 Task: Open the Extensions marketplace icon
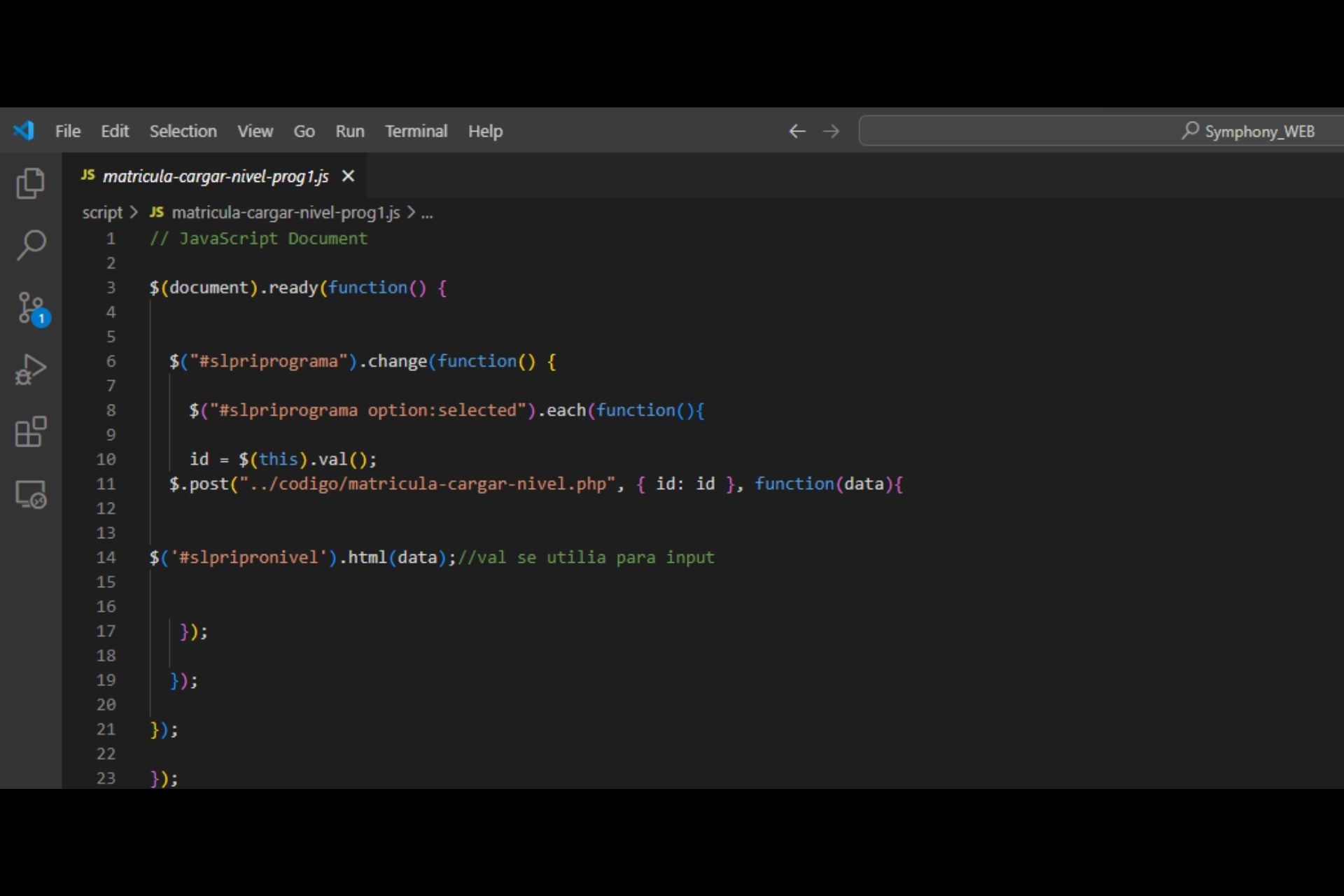[x=31, y=431]
